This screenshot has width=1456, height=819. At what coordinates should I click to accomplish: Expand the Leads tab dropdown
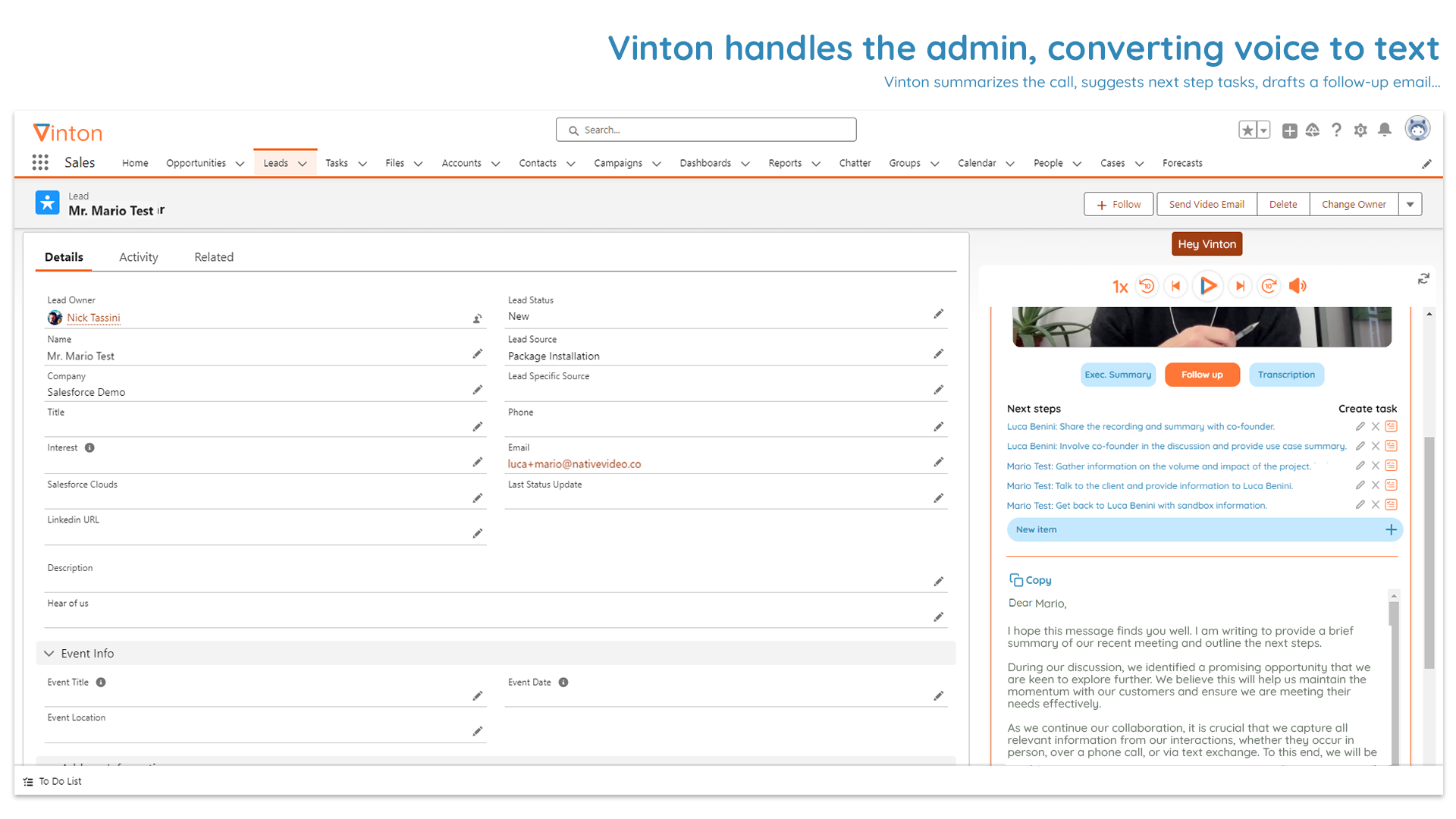click(302, 162)
